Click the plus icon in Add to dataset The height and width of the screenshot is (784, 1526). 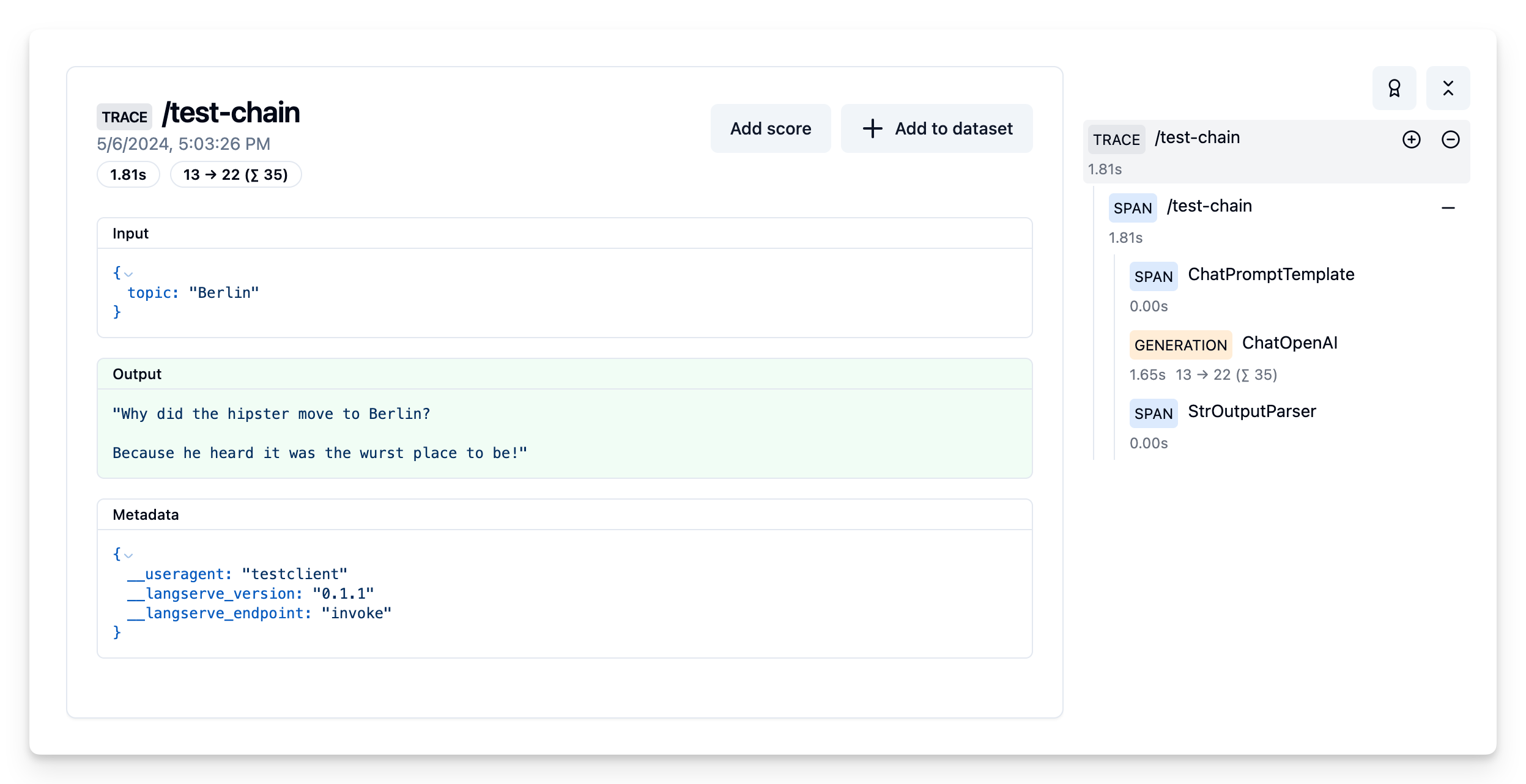click(872, 128)
